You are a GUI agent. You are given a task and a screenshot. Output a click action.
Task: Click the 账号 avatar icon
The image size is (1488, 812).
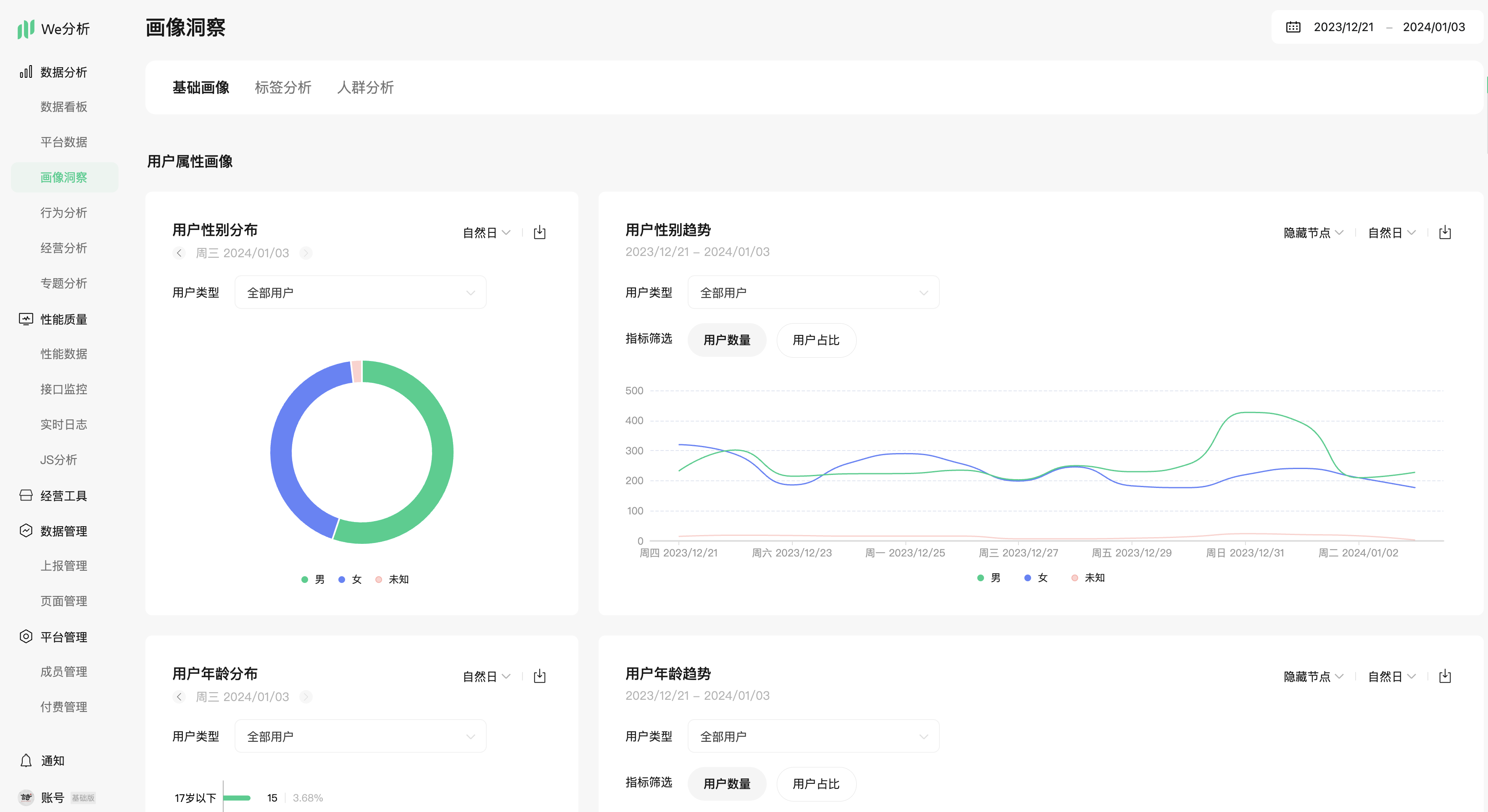pyautogui.click(x=26, y=797)
